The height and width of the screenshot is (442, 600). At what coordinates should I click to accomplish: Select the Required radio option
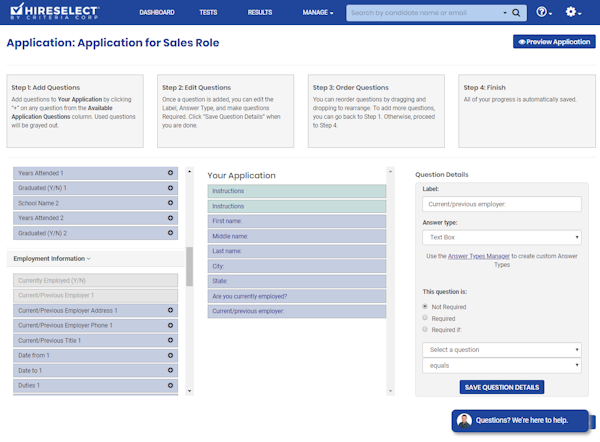[x=425, y=318]
